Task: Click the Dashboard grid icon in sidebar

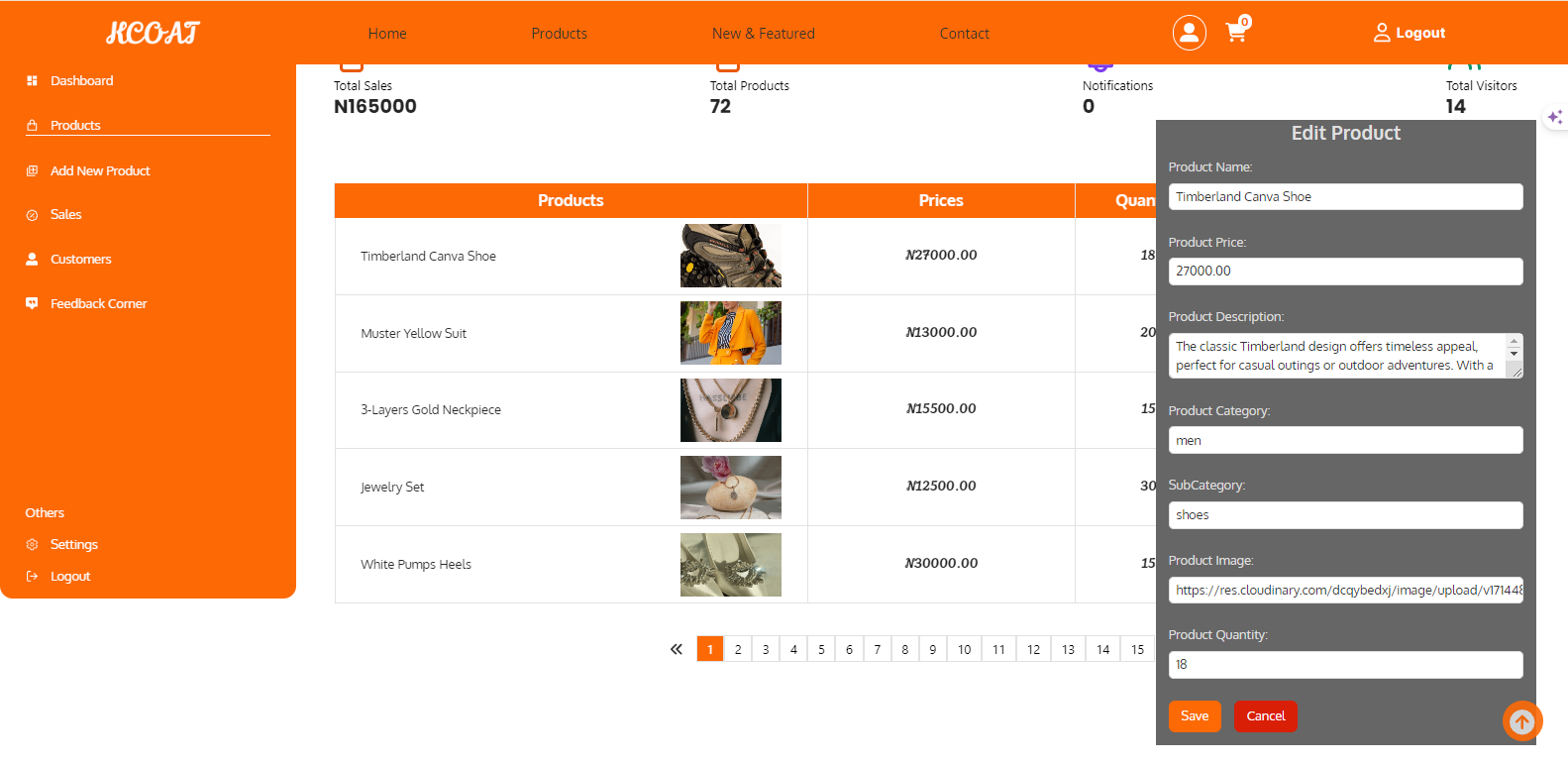Action: pyautogui.click(x=32, y=80)
